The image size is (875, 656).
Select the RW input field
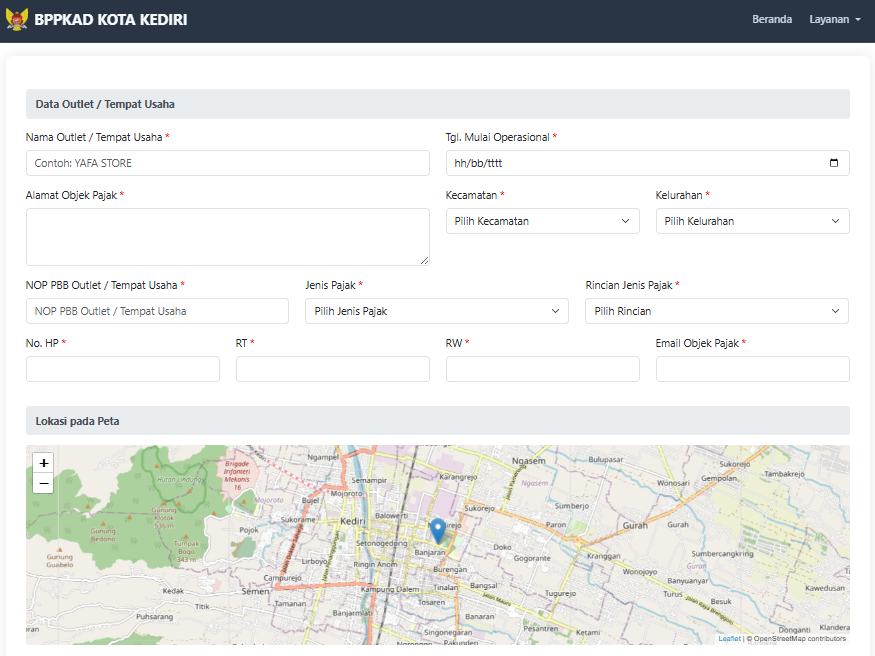542,369
